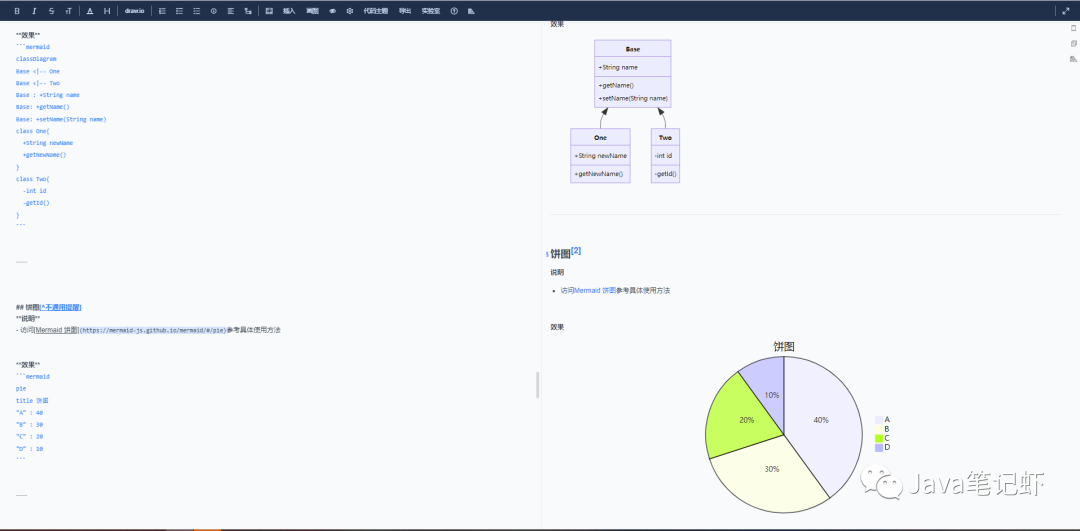The width and height of the screenshot is (1080, 531).
Task: Open settings with the gear icon
Action: click(x=350, y=11)
